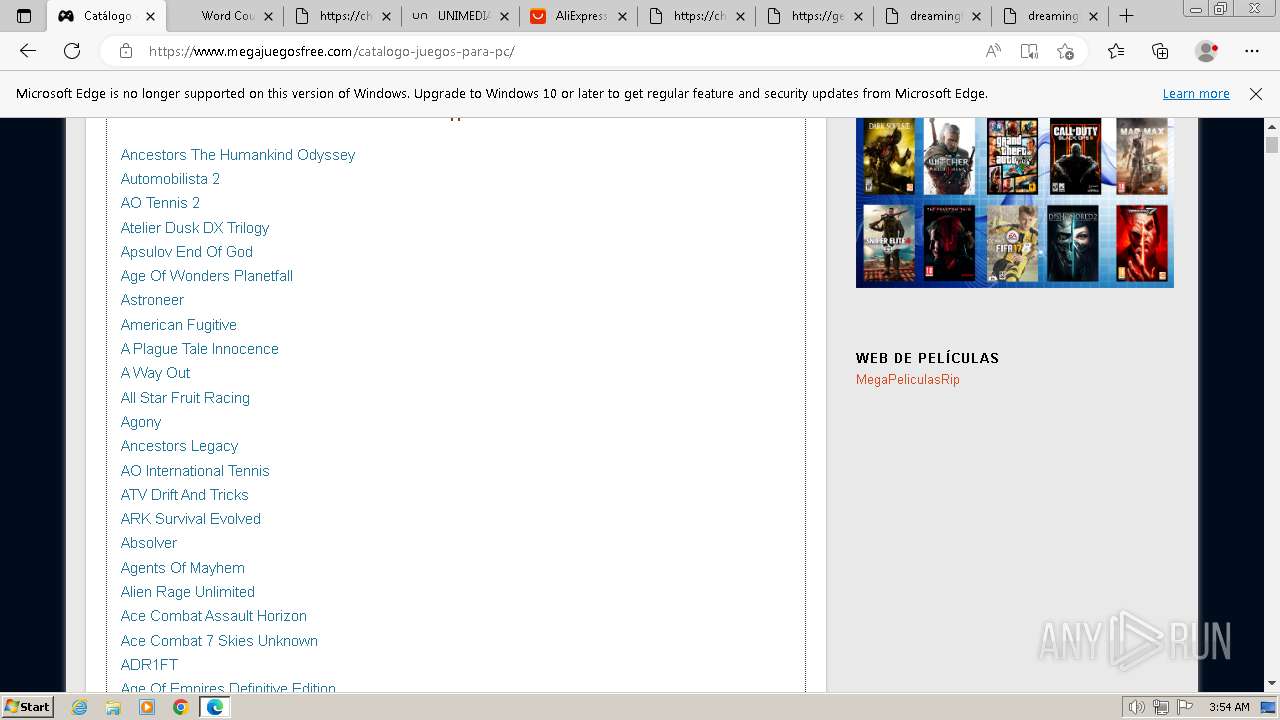Open Age Of Wonders Planetfall link

click(207, 276)
